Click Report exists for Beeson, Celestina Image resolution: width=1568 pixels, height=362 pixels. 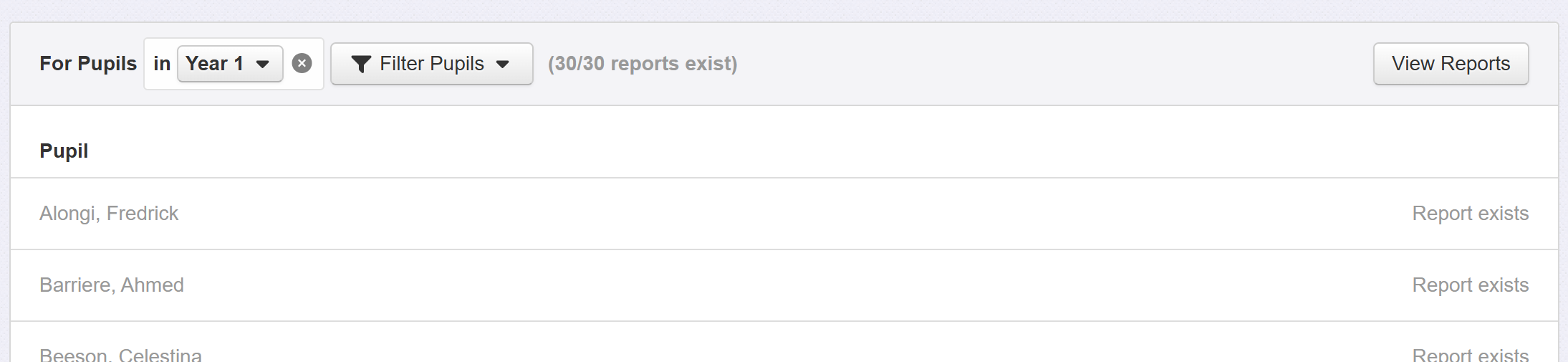pyautogui.click(x=1470, y=354)
